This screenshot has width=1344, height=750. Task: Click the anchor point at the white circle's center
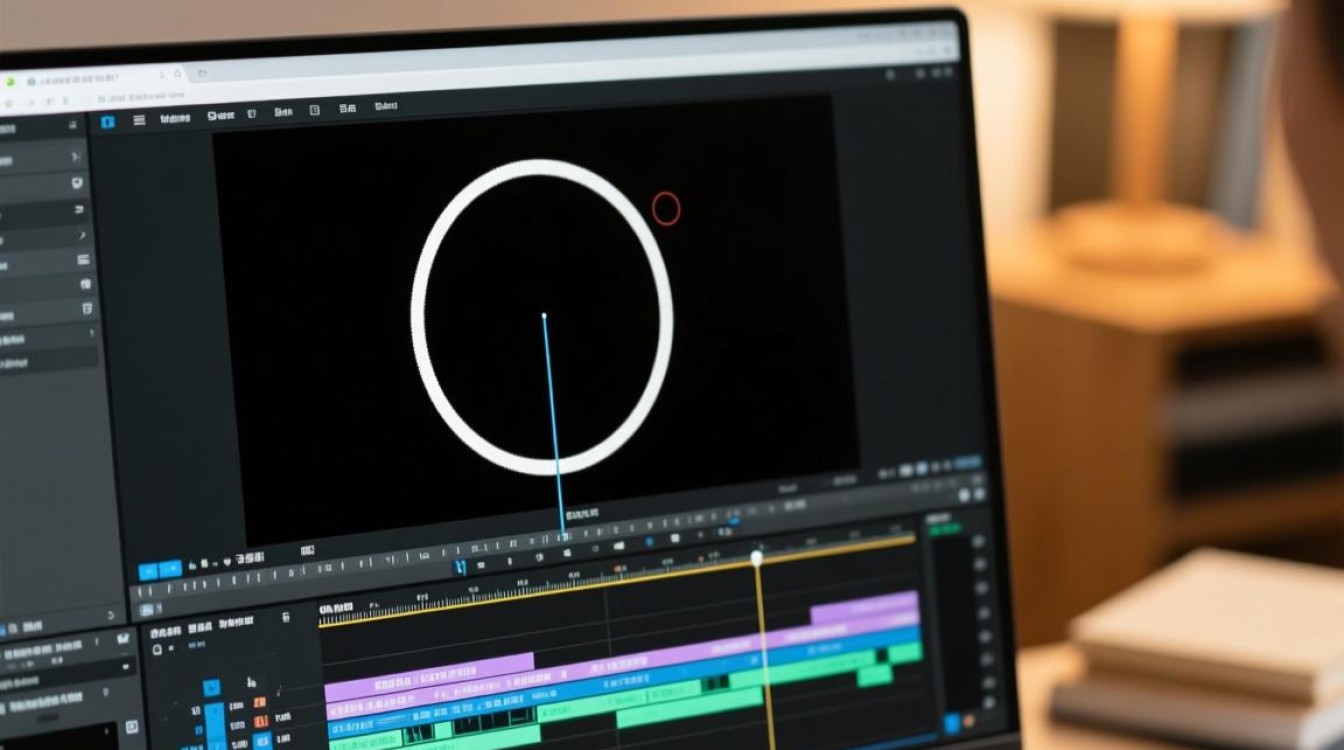pos(544,316)
